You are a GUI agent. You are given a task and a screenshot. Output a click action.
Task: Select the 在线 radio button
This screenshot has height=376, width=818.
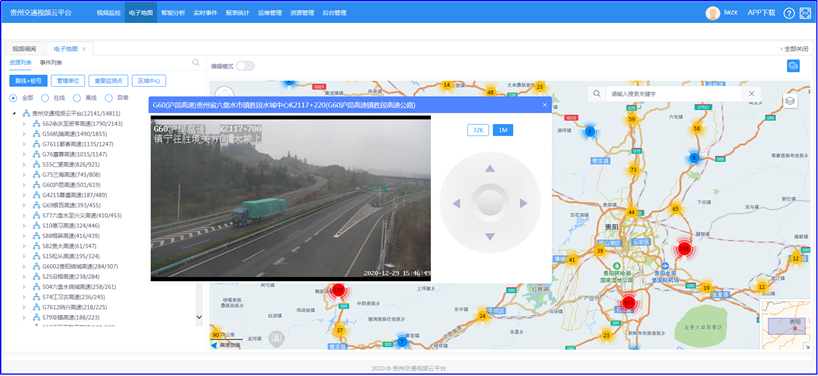tap(45, 98)
